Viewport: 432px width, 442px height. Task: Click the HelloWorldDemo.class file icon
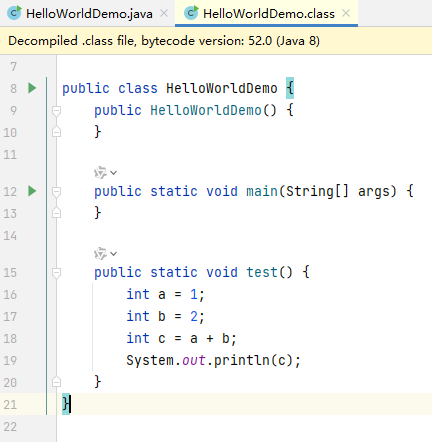(x=191, y=13)
